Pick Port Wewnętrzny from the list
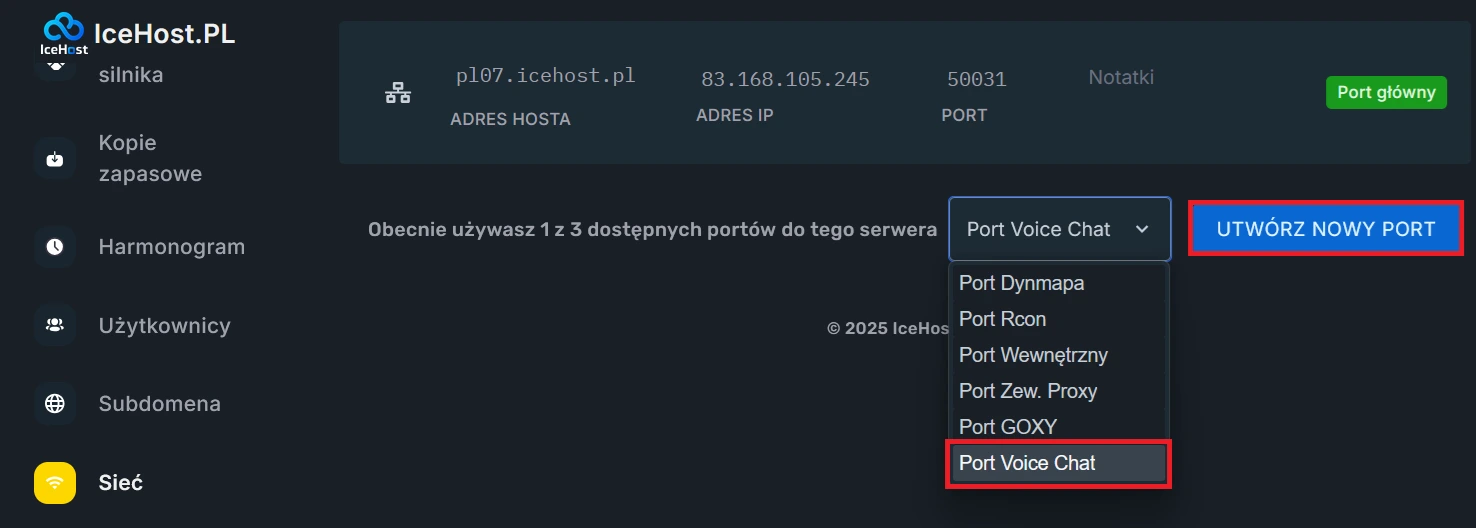 [1033, 355]
